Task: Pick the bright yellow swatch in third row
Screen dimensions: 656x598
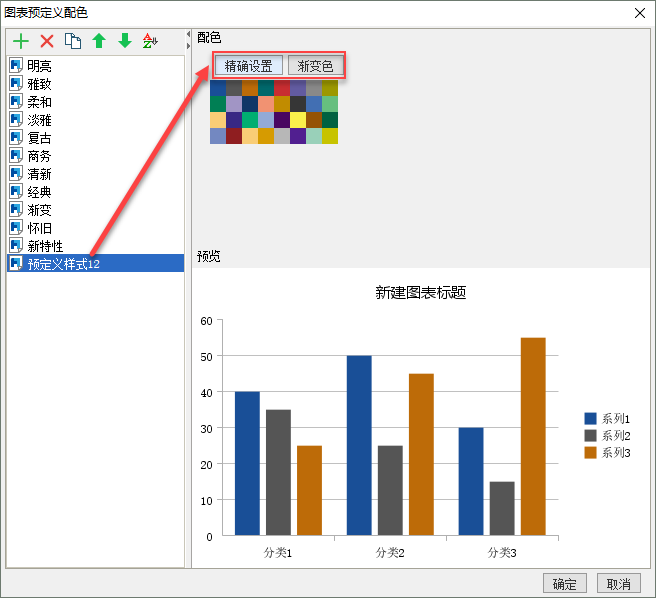Action: click(298, 120)
